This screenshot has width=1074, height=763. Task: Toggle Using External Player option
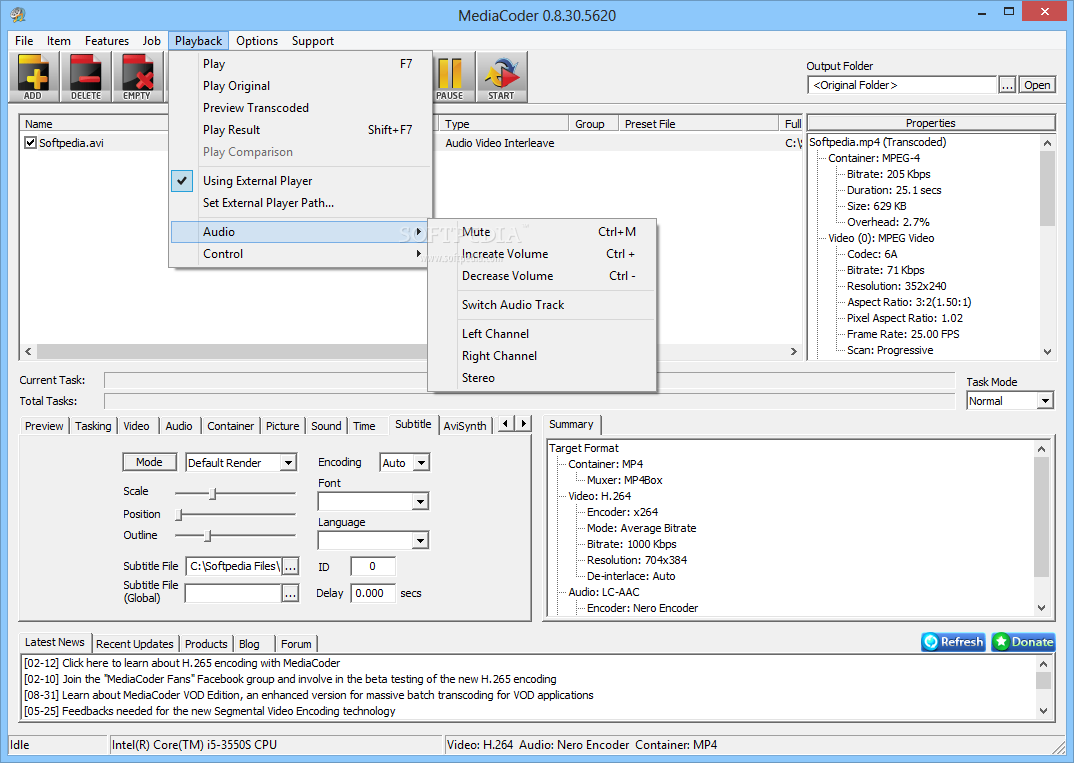[301, 181]
